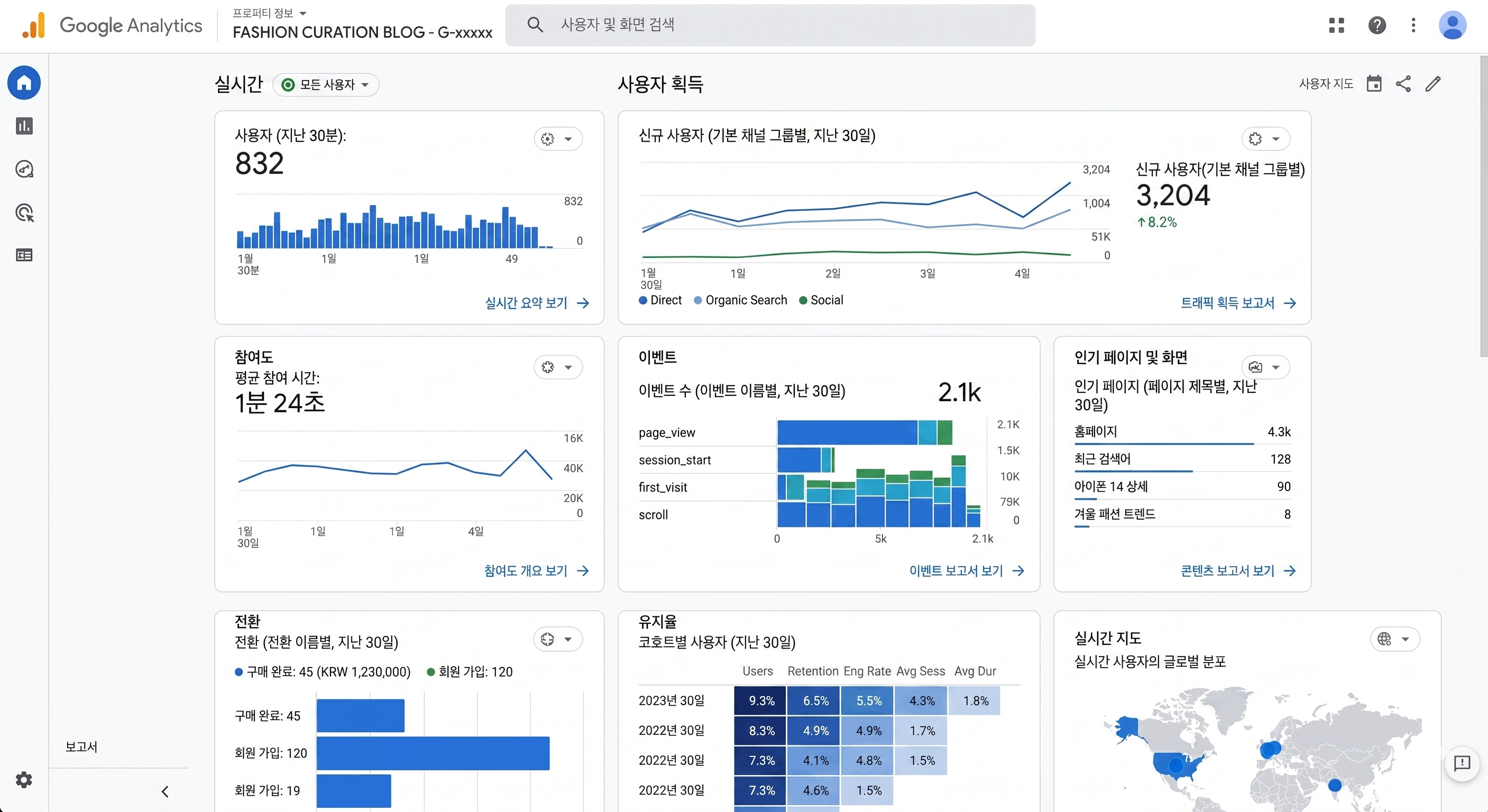1488x812 pixels.
Task: Open 콘텐츠 보고서 보기 link
Action: [1238, 571]
